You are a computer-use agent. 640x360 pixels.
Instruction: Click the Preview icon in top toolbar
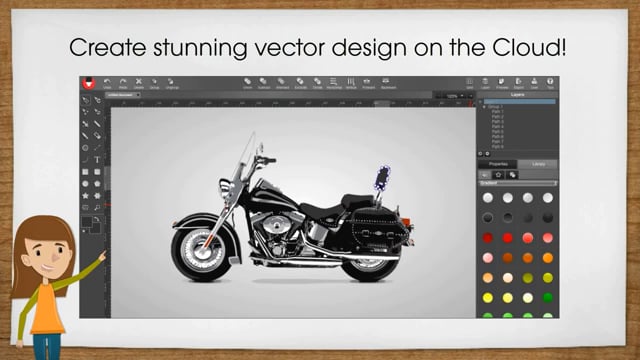point(502,83)
